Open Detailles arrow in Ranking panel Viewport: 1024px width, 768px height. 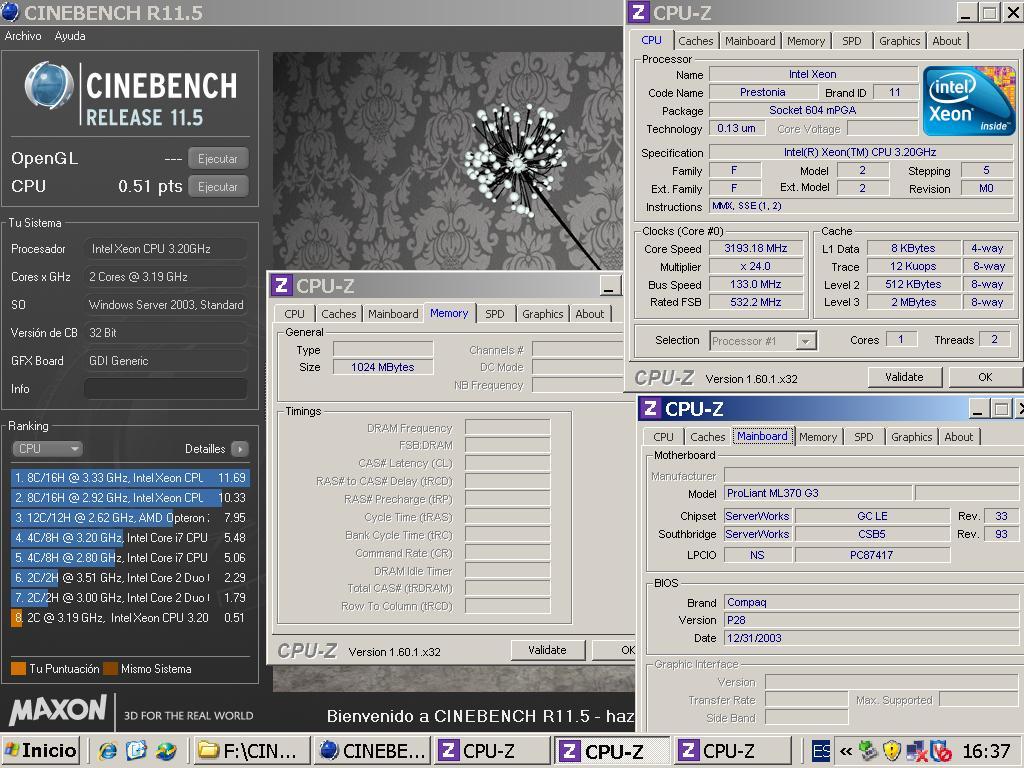coord(240,449)
